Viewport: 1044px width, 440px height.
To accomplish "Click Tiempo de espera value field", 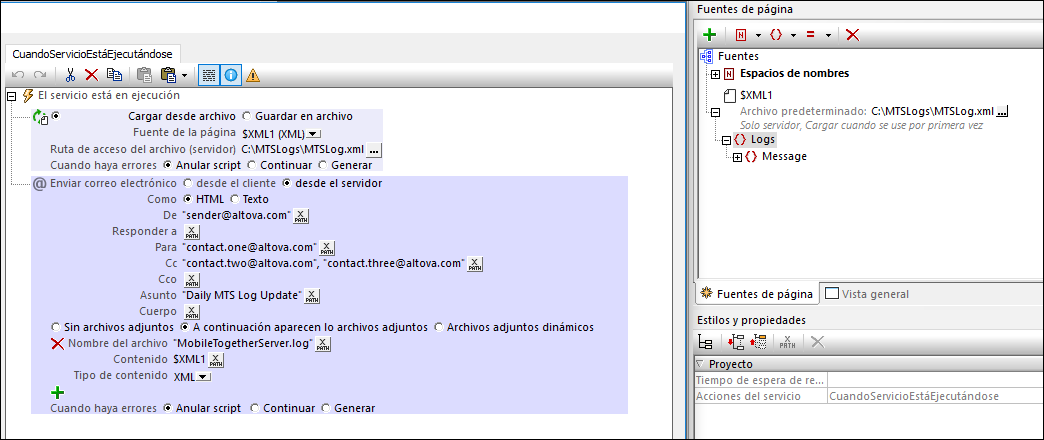I will point(934,380).
